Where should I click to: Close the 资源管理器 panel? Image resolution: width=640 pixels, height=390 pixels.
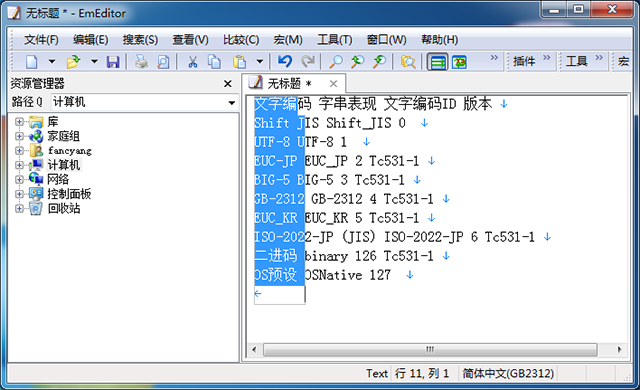click(228, 84)
